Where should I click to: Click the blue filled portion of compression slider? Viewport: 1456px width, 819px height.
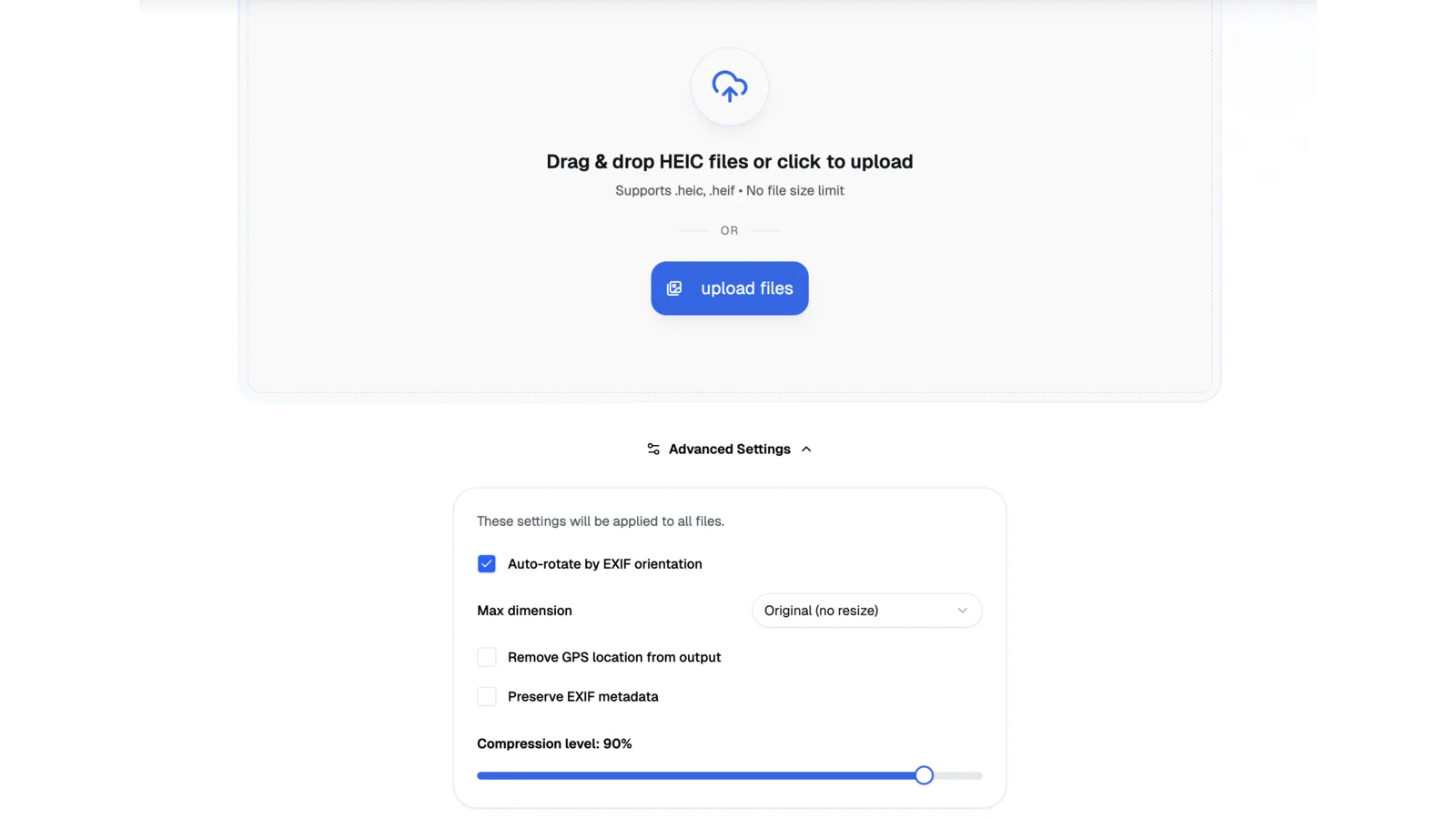pos(695,775)
